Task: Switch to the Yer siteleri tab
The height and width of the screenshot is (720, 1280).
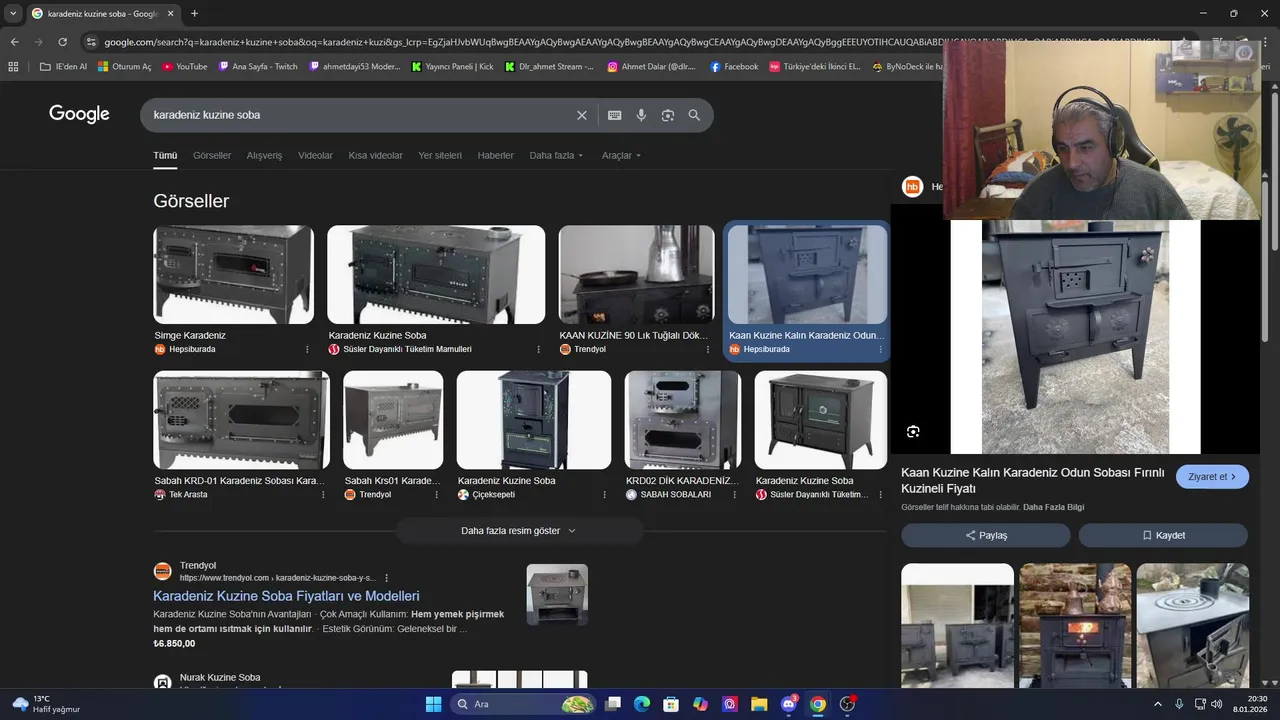Action: [440, 155]
